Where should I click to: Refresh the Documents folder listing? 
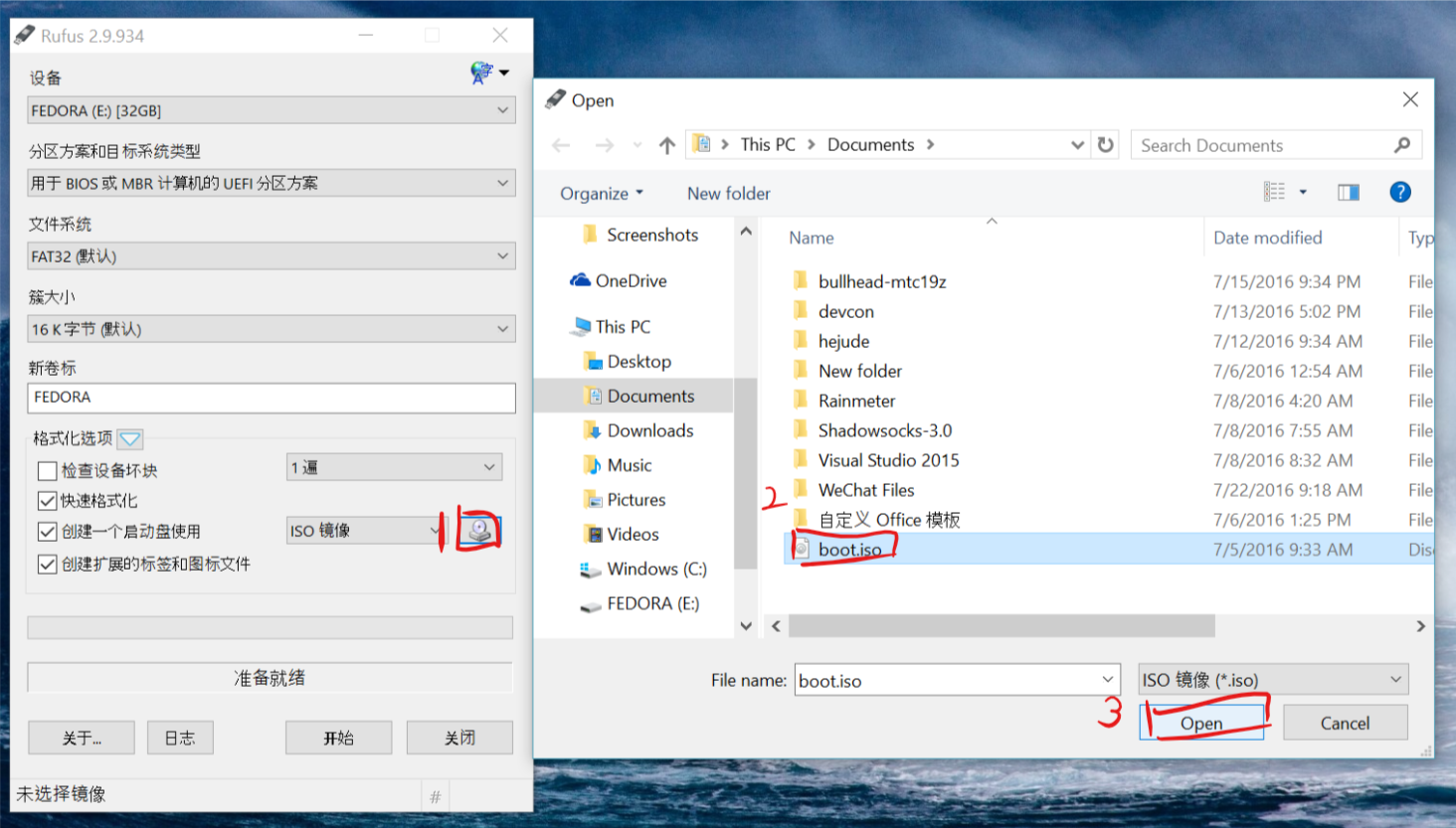click(x=1106, y=145)
